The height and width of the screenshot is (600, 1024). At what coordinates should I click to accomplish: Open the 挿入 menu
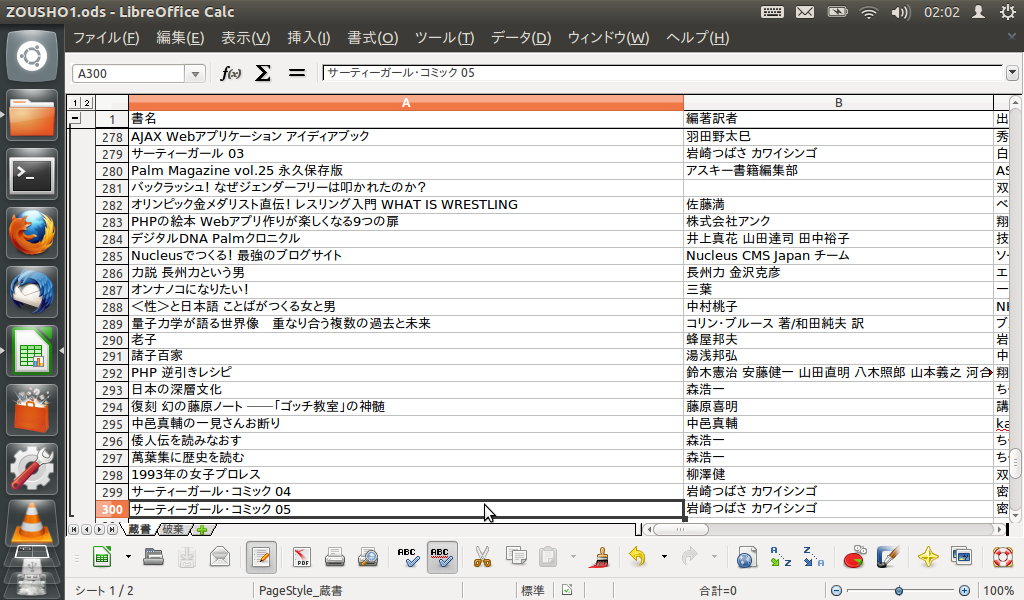(x=309, y=38)
